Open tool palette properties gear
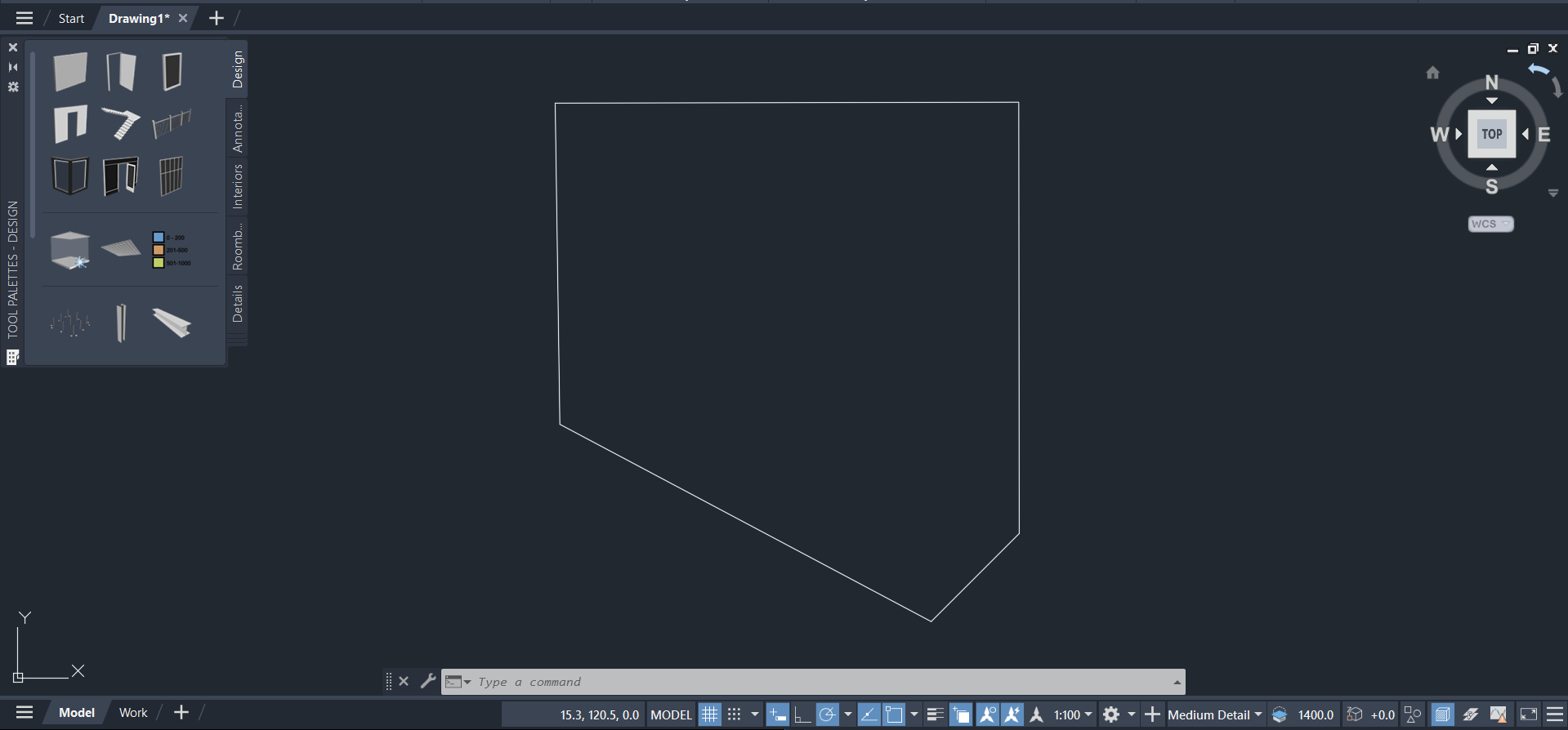 (x=13, y=87)
